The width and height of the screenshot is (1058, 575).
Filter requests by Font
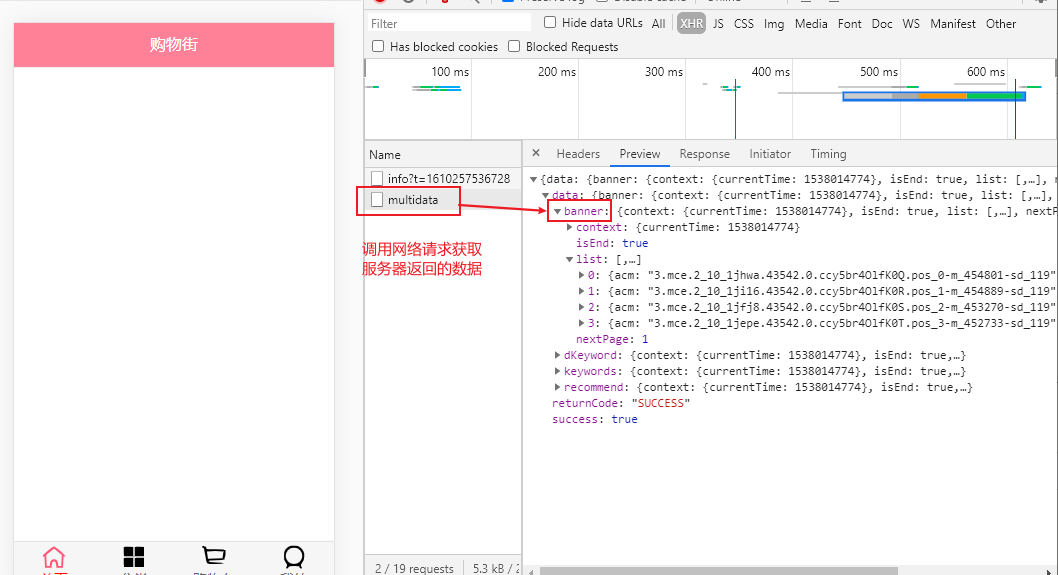[850, 24]
